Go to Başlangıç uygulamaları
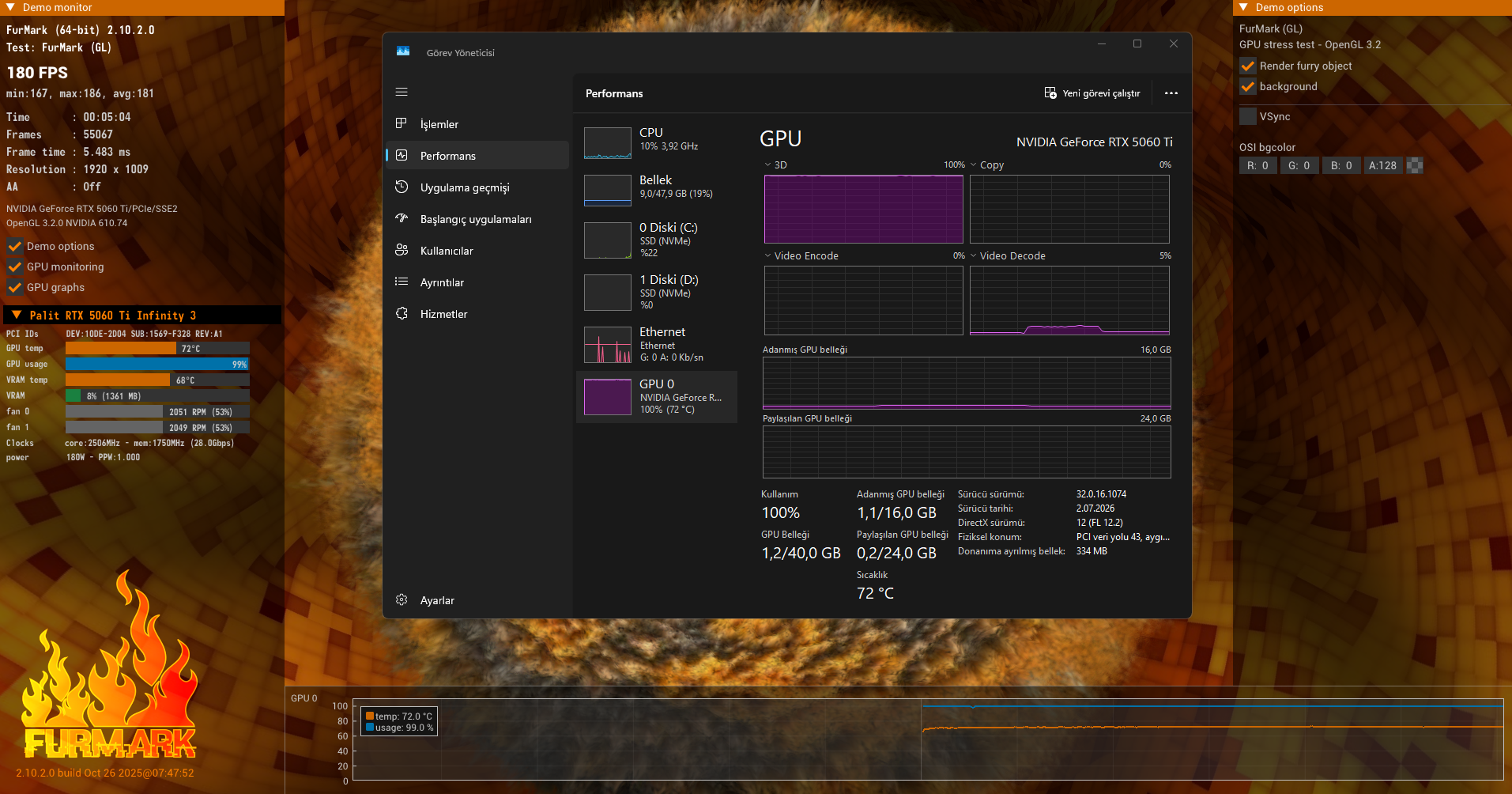Screen dimensions: 1512x794 tap(477, 218)
